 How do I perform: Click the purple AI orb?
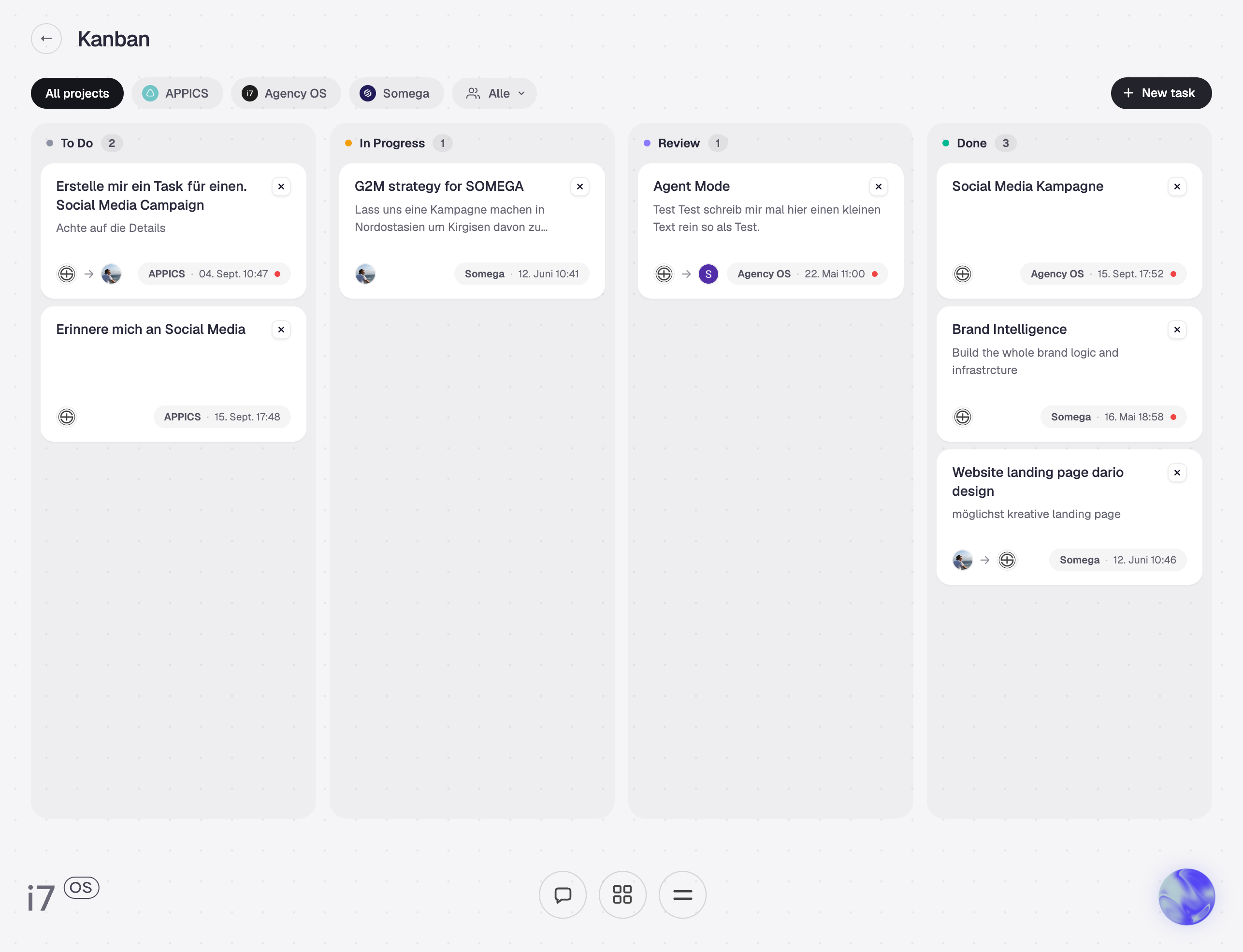(x=1186, y=896)
